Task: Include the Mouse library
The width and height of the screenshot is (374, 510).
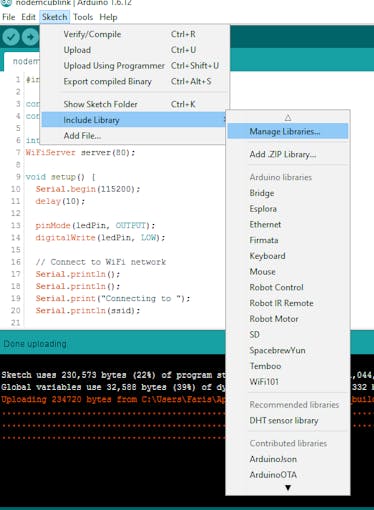Action: [288, 272]
